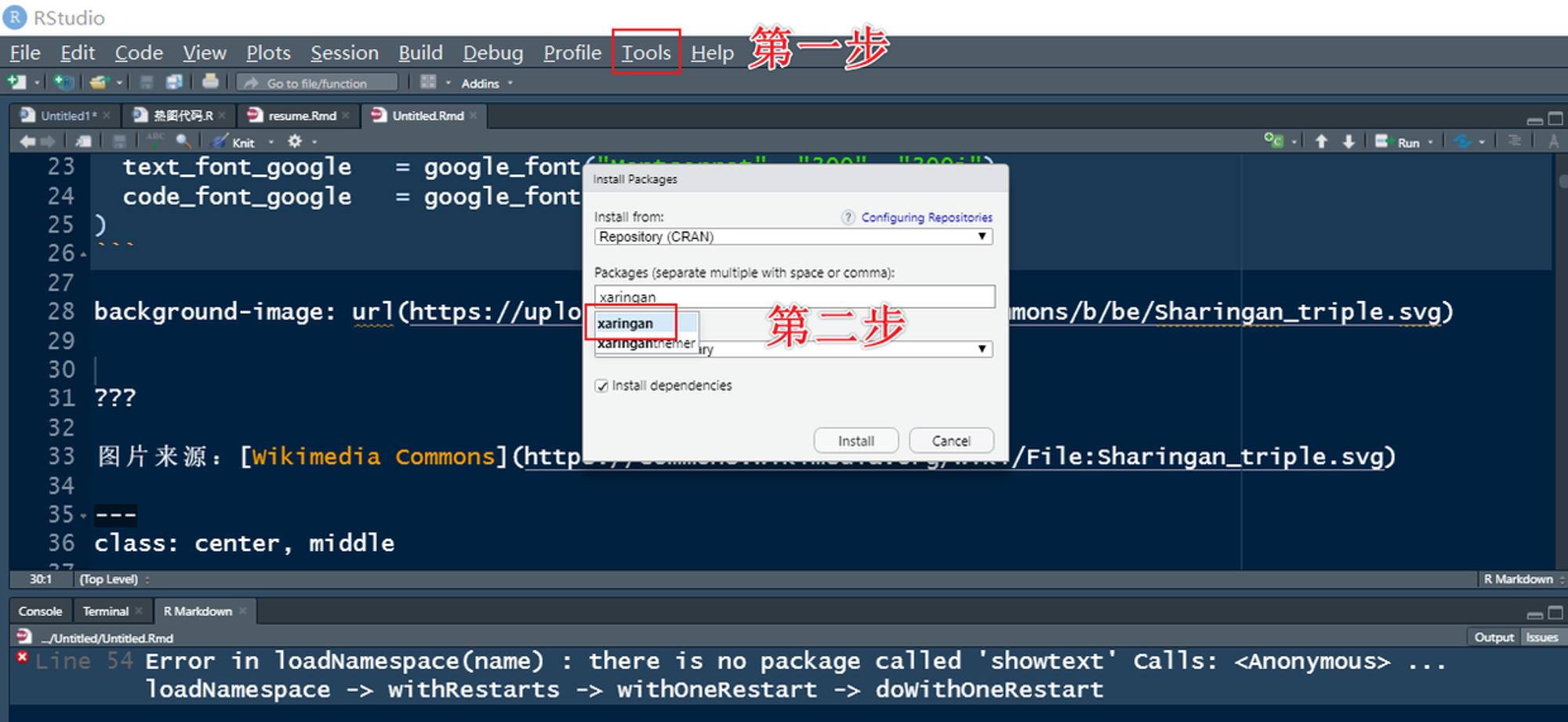Expand the insert chunk language dropdown arrow
Screen dimensions: 1568x722
pyautogui.click(x=1294, y=143)
